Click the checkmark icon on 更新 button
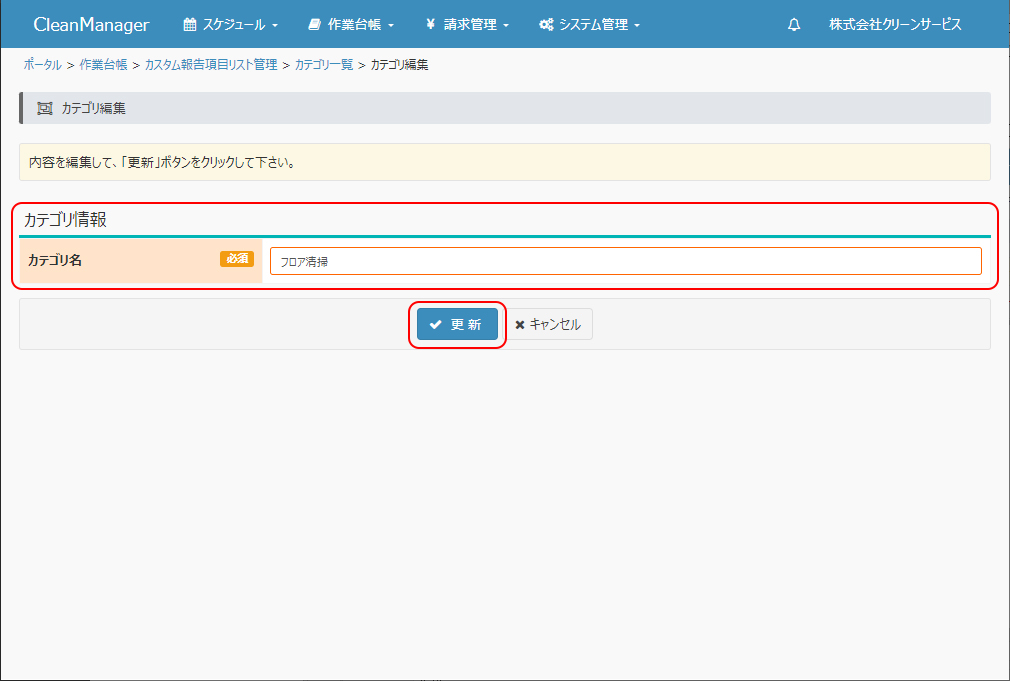 (x=436, y=325)
